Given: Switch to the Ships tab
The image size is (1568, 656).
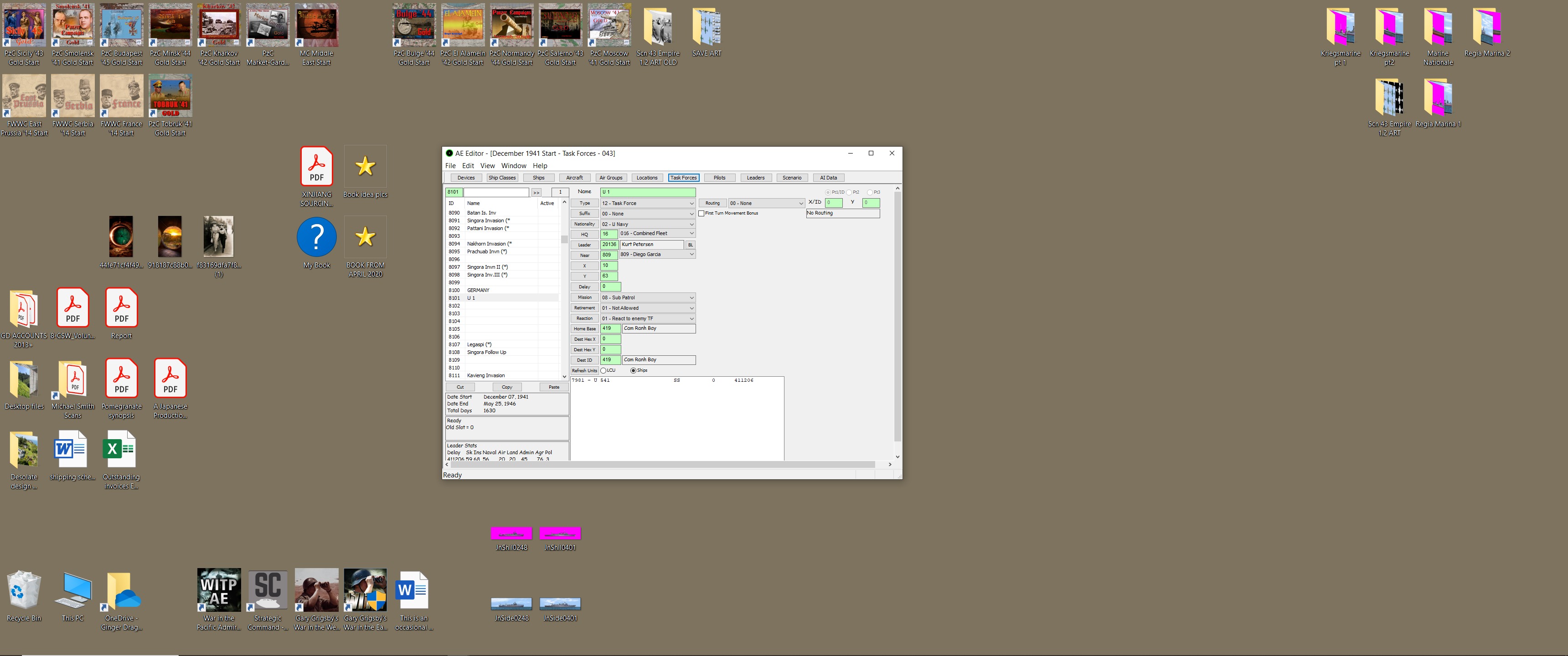Looking at the screenshot, I should click(538, 178).
